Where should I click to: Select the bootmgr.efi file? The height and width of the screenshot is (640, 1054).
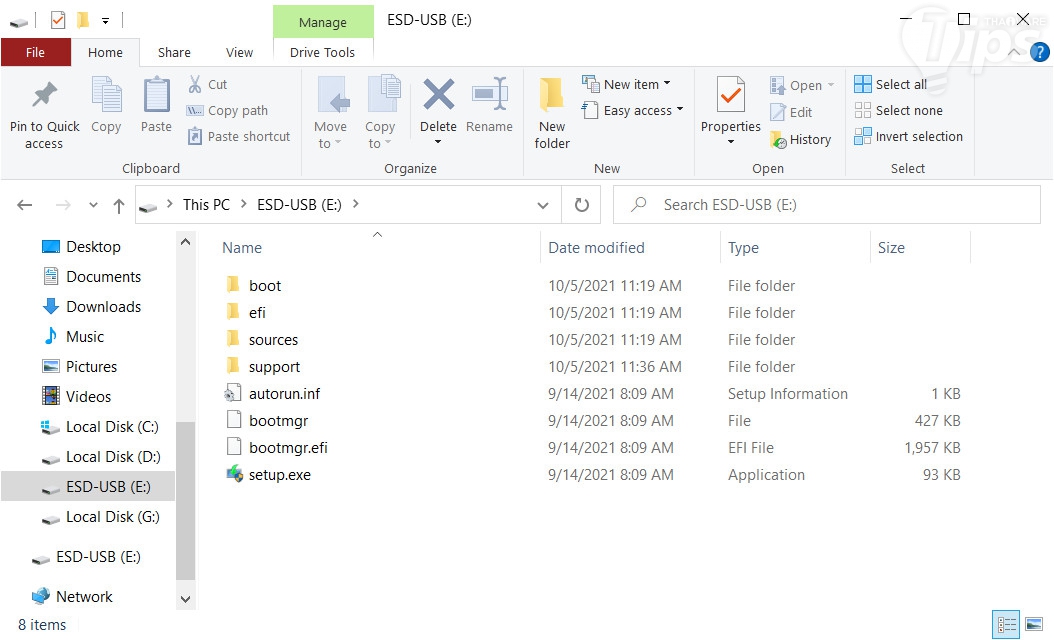click(x=288, y=447)
